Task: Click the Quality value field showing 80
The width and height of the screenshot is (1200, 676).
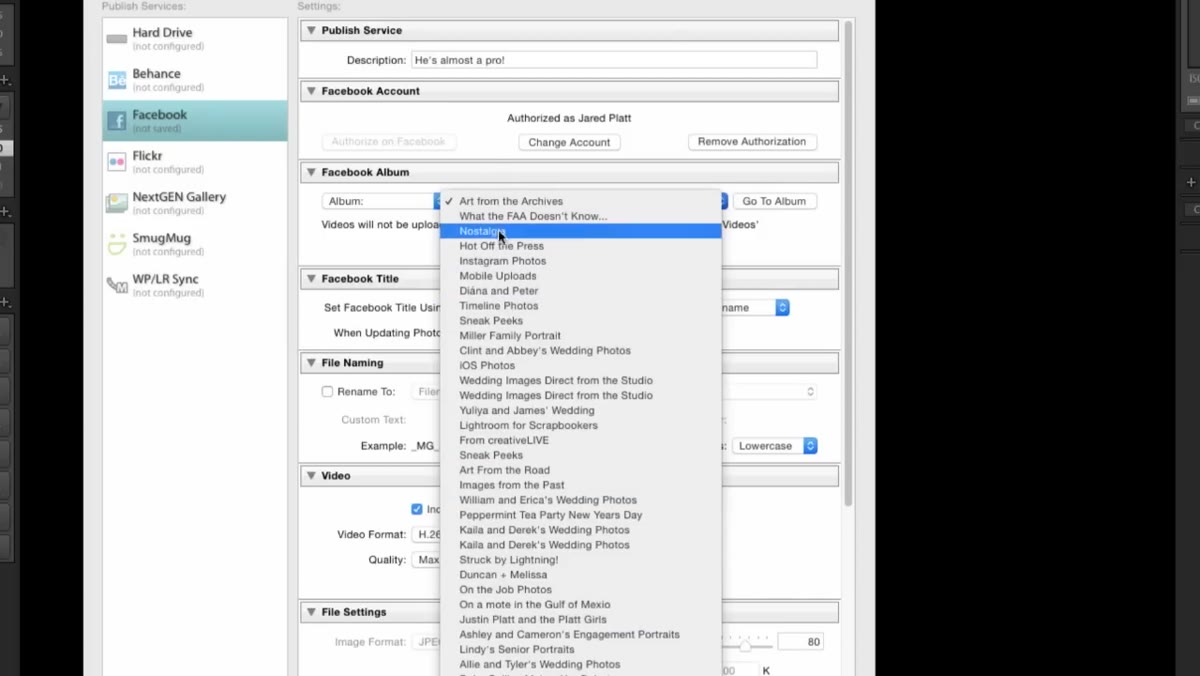Action: point(800,642)
